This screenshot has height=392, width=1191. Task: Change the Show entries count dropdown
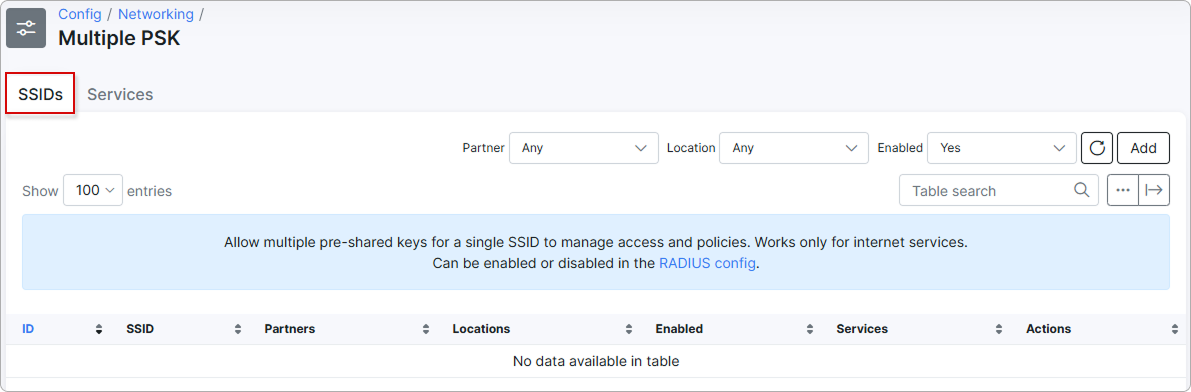pyautogui.click(x=93, y=190)
